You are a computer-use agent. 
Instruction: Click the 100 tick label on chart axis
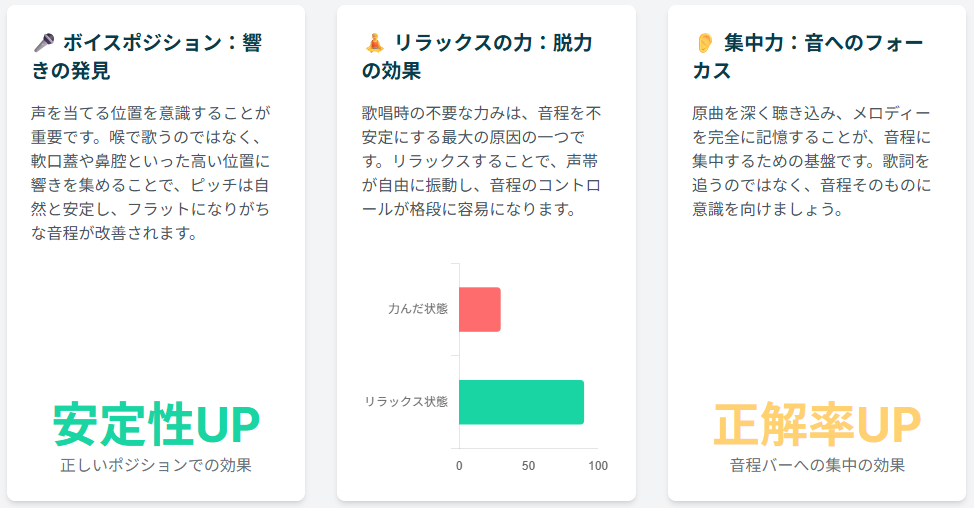coord(598,466)
